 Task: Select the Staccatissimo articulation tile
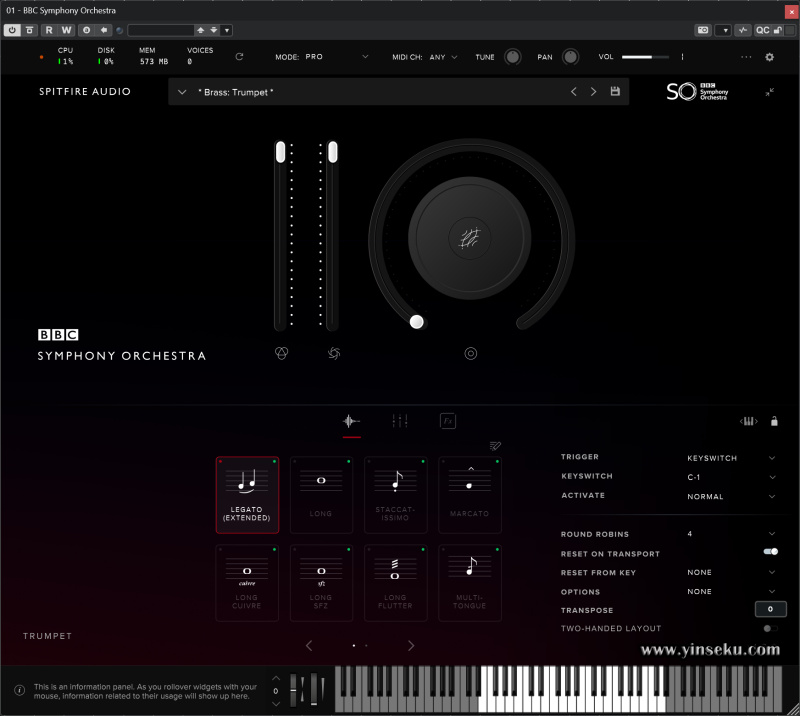tap(396, 494)
